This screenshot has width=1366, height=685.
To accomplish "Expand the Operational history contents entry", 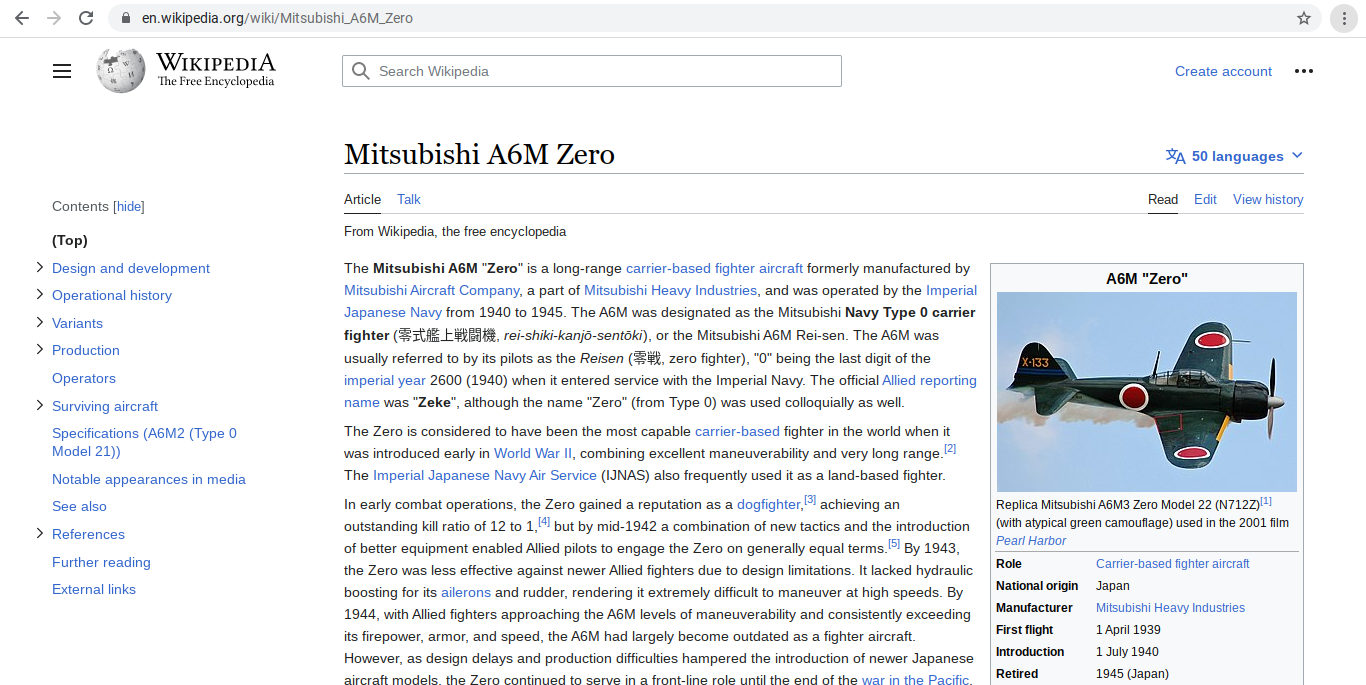I will (x=40, y=294).
